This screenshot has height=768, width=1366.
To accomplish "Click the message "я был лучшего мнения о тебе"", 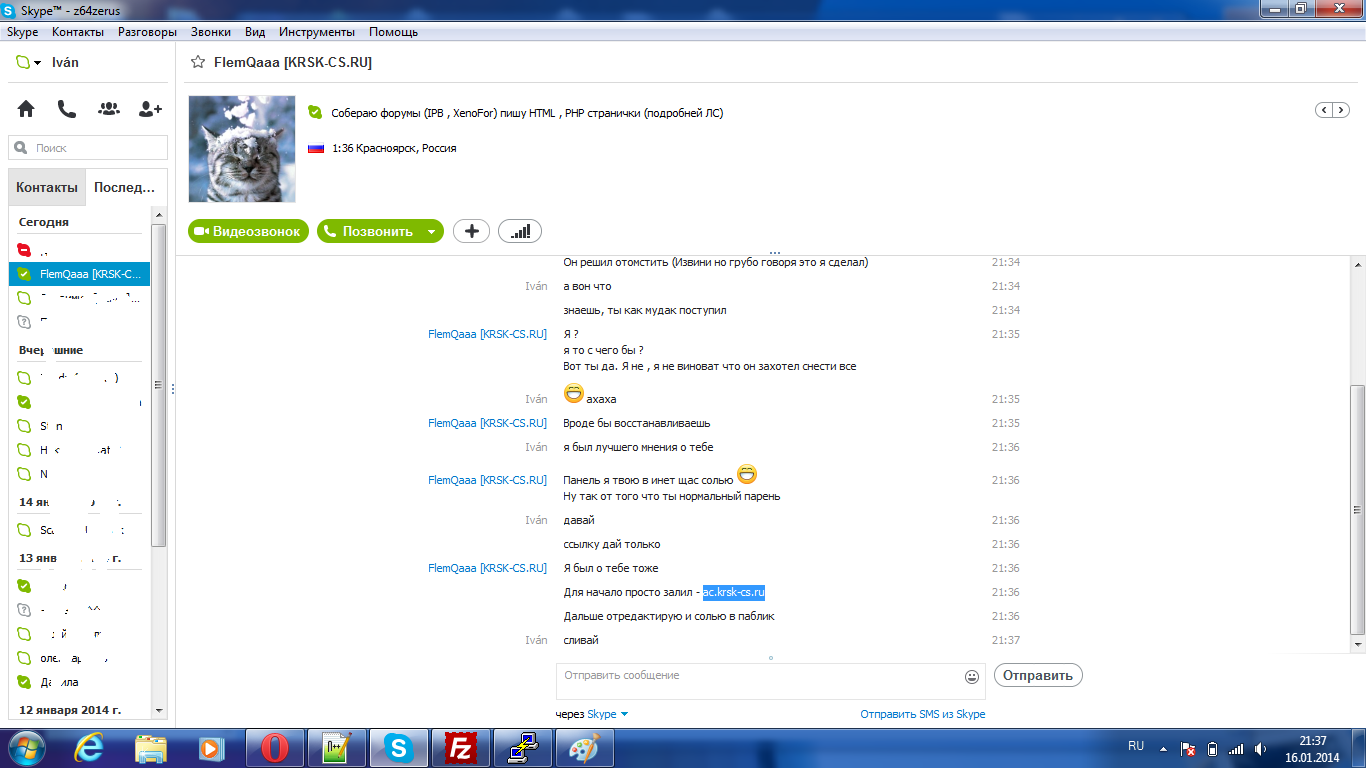I will (x=639, y=447).
